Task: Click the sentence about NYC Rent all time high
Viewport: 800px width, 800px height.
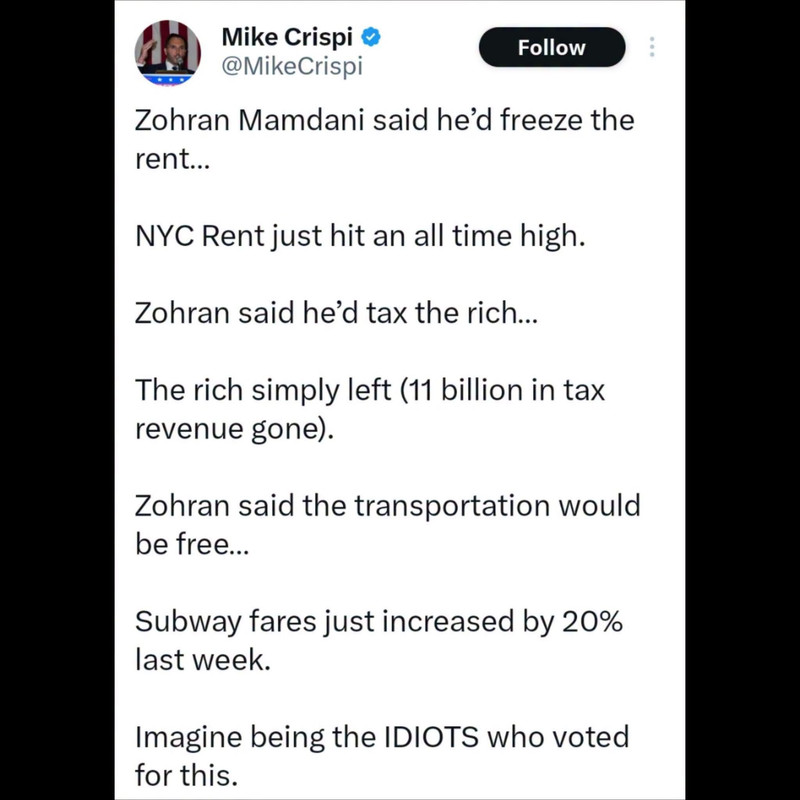Action: click(360, 236)
